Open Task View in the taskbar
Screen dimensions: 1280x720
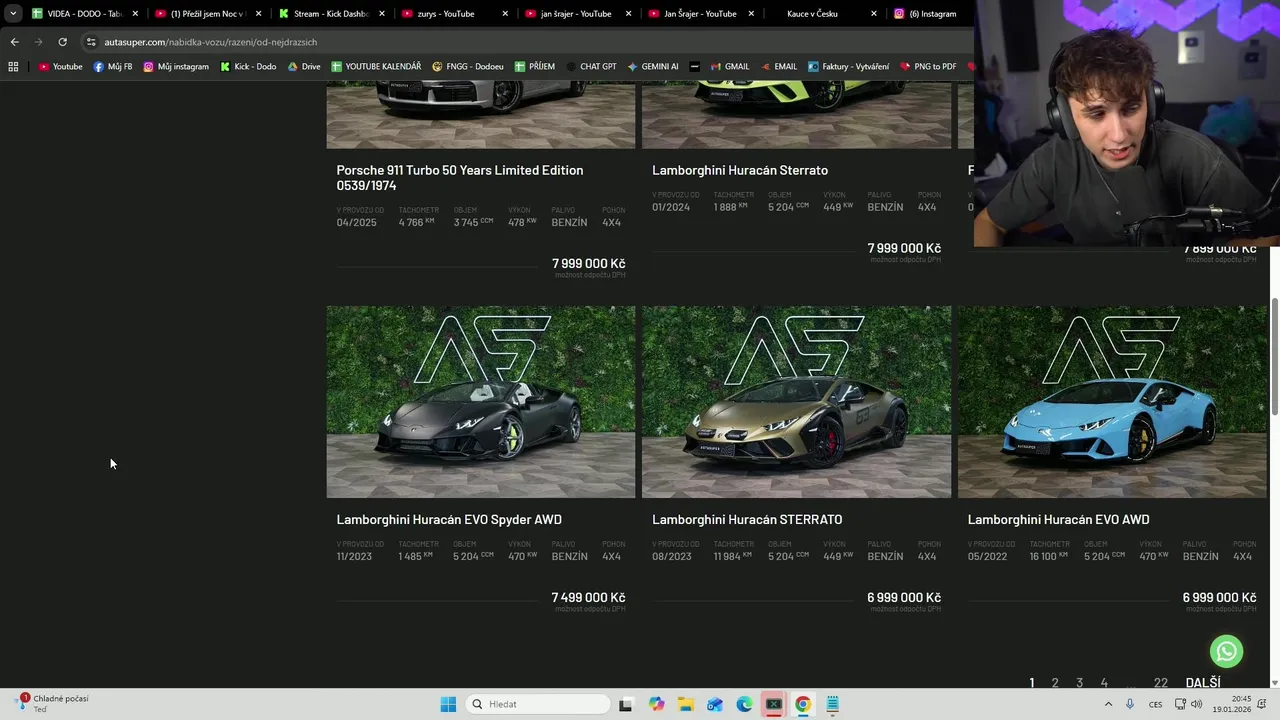[x=625, y=704]
